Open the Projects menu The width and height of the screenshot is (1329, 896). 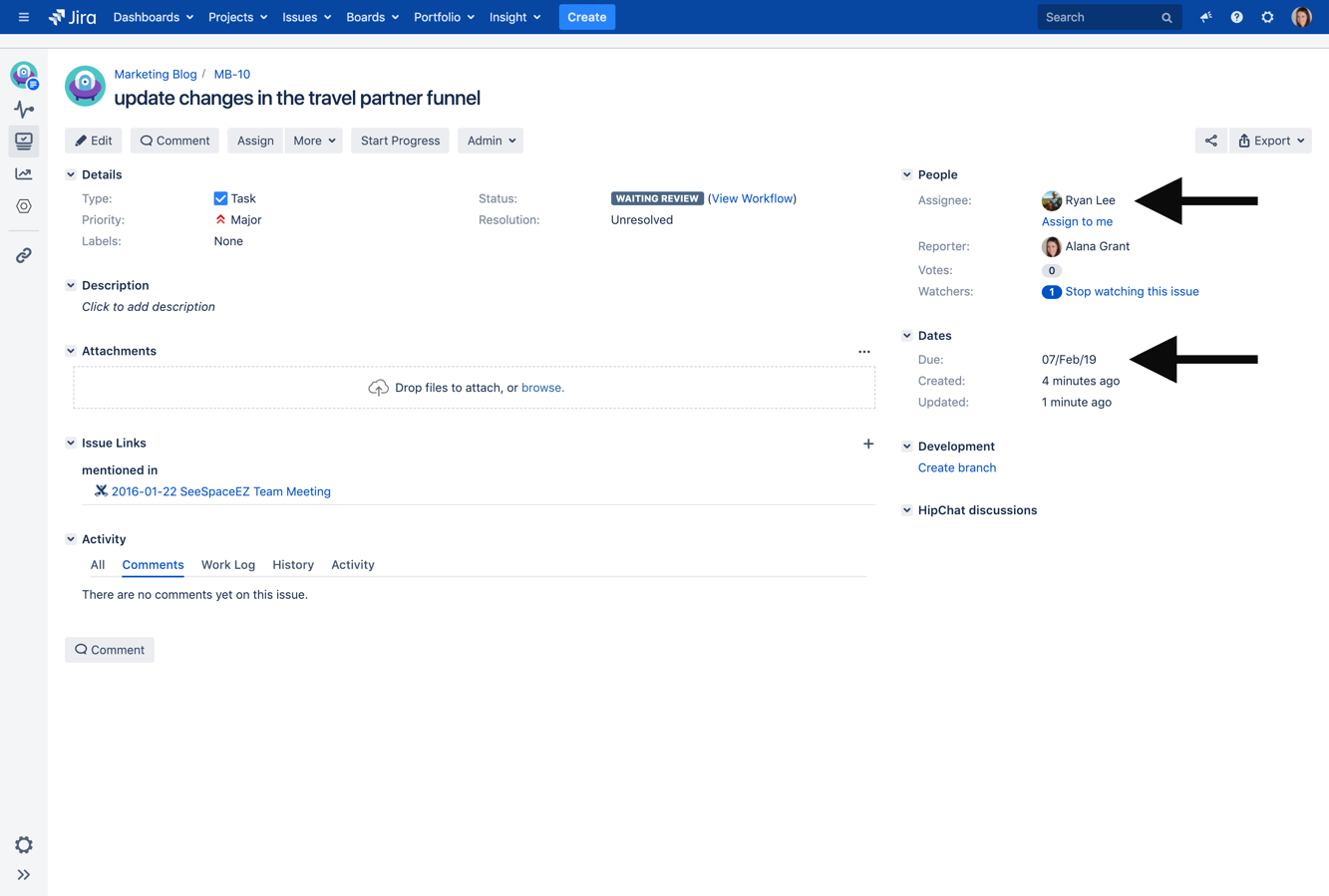tap(237, 17)
